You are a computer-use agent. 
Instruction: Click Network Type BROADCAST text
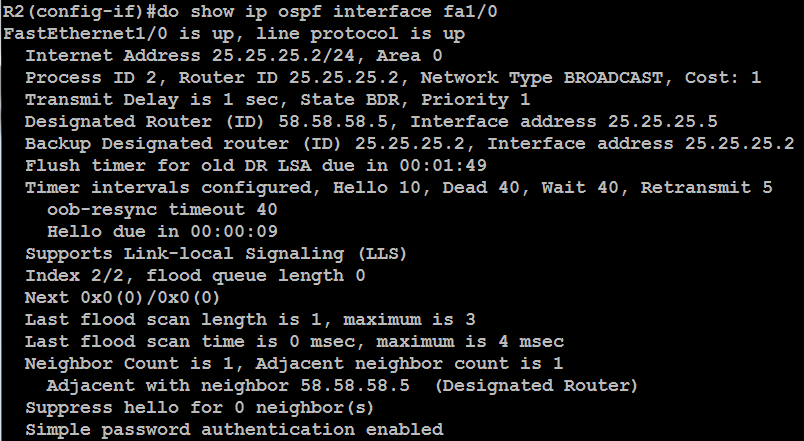[534, 77]
